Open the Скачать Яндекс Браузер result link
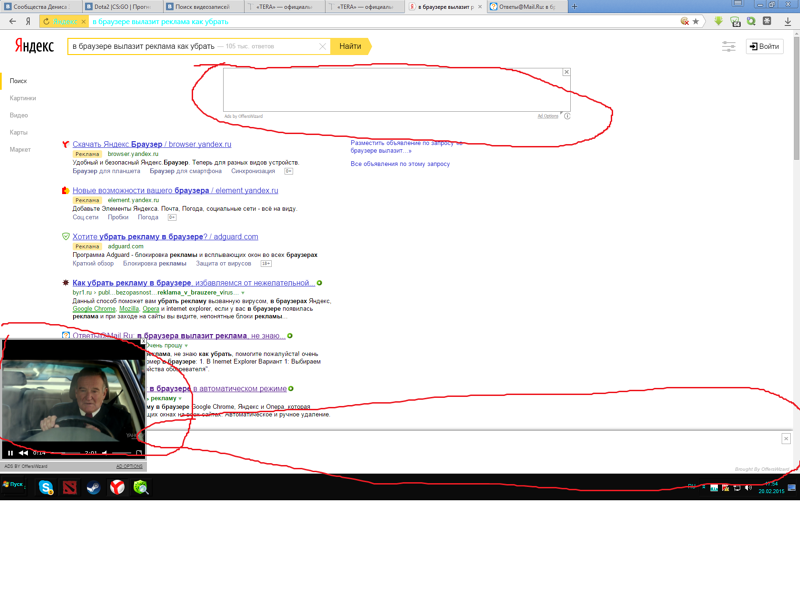 pyautogui.click(x=151, y=144)
